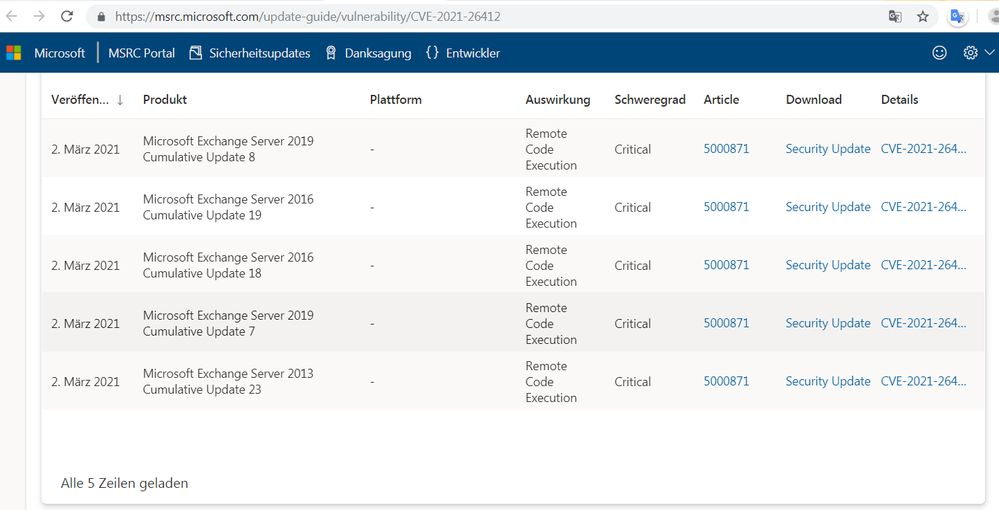Click the Microsoft logo
This screenshot has height=510, width=999.
pyautogui.click(x=14, y=53)
